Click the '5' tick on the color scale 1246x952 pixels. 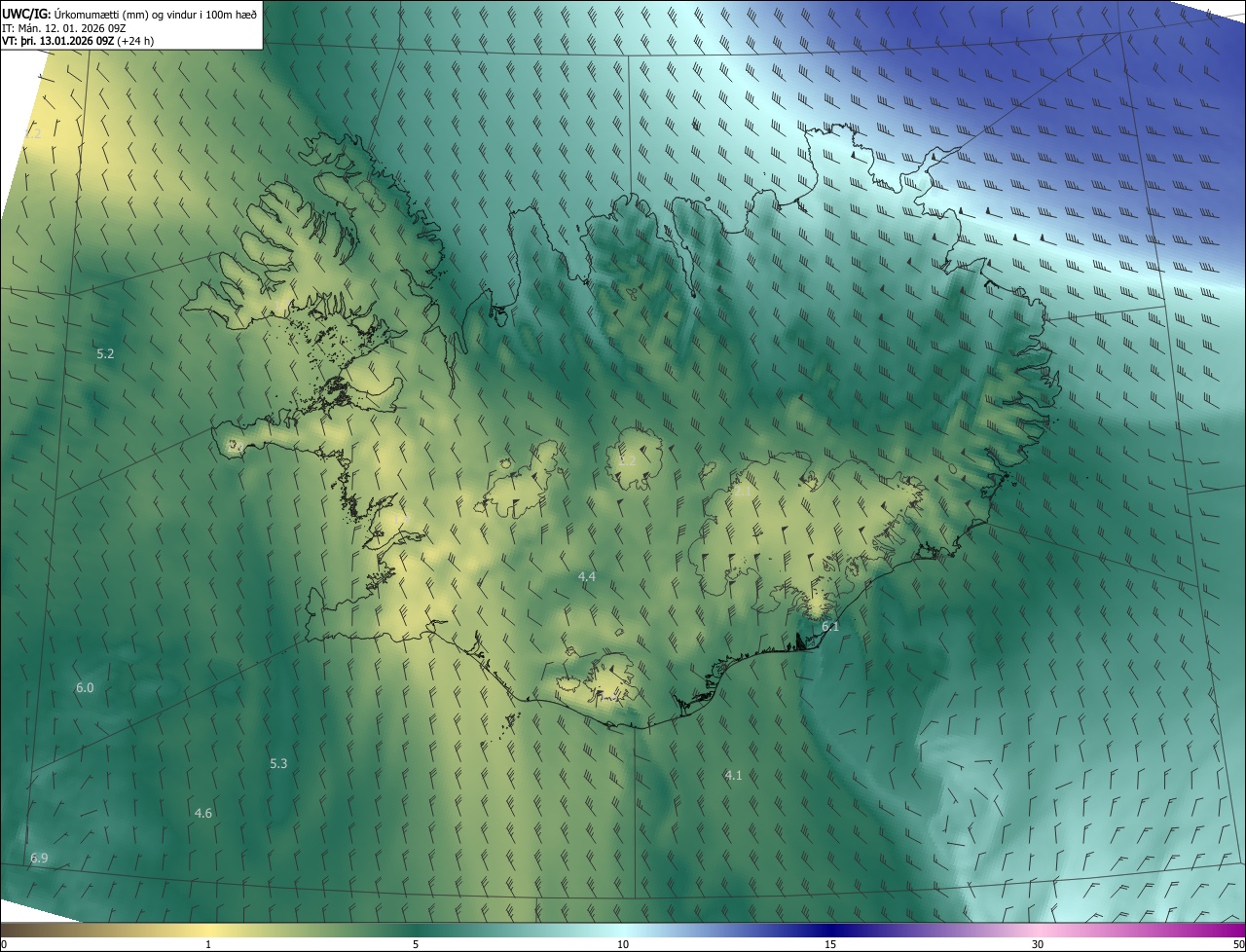[416, 945]
